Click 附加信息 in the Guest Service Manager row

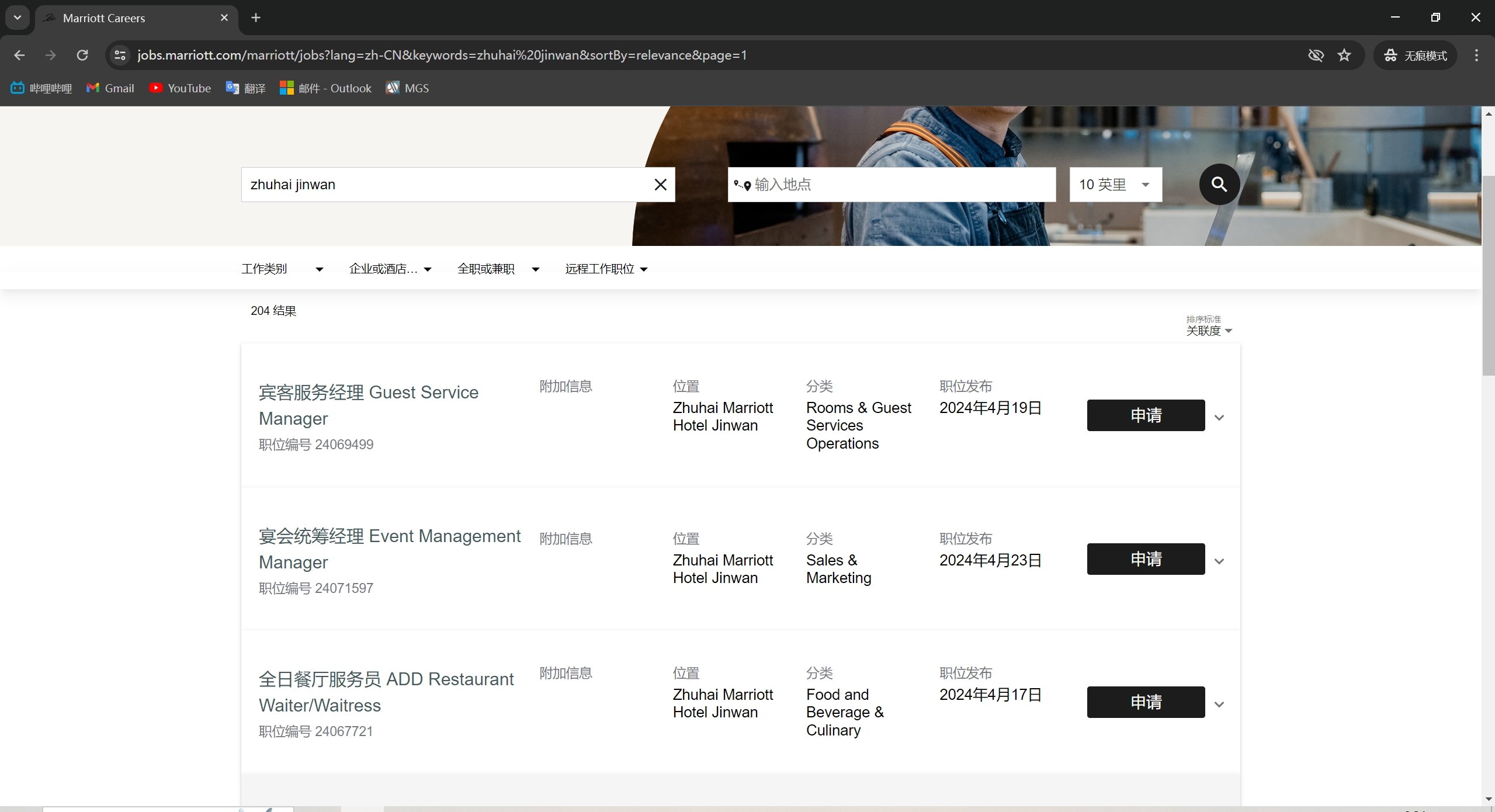[x=566, y=386]
